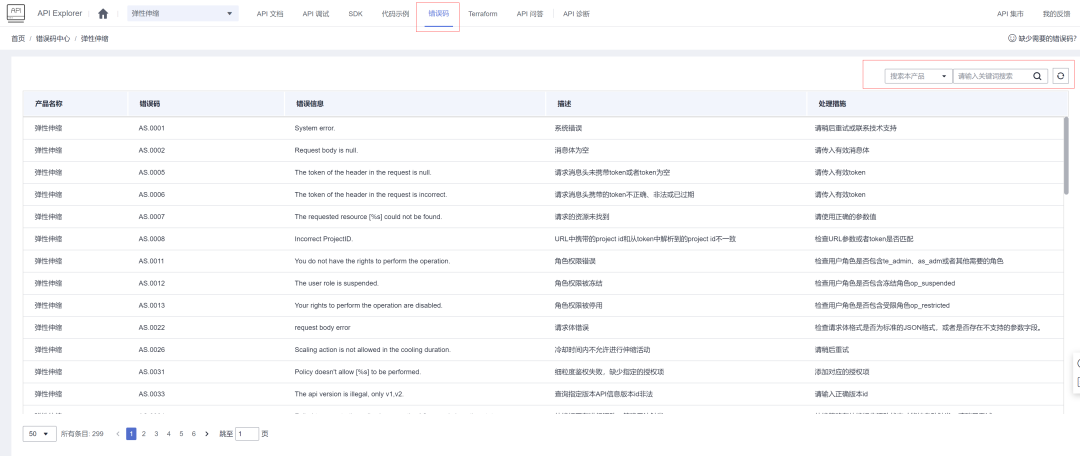Go to page 2
Image resolution: width=1080 pixels, height=456 pixels.
[x=143, y=434]
